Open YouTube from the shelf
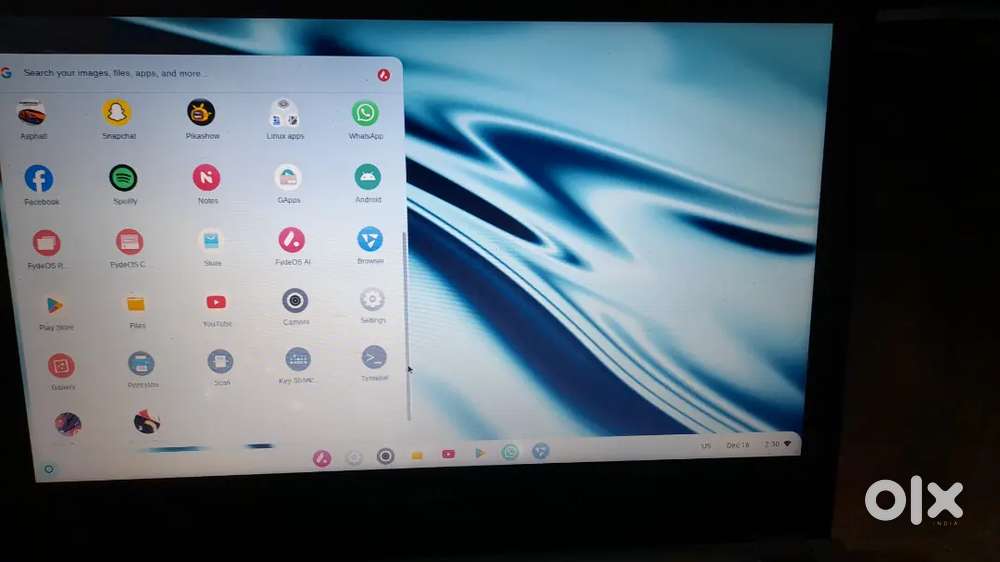 (x=448, y=454)
